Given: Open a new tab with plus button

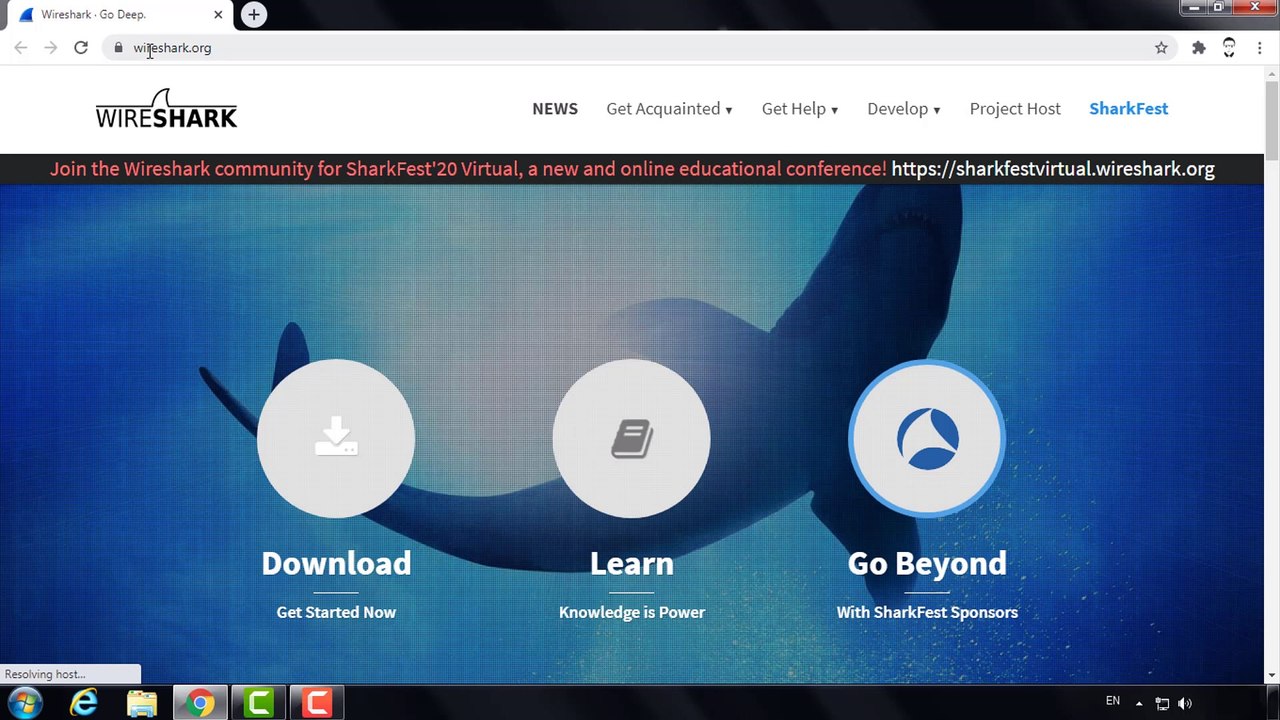Looking at the screenshot, I should [x=254, y=14].
